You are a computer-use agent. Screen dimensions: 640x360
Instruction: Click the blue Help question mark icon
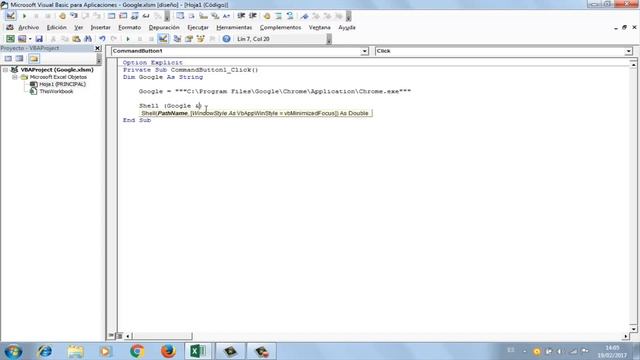point(226,39)
